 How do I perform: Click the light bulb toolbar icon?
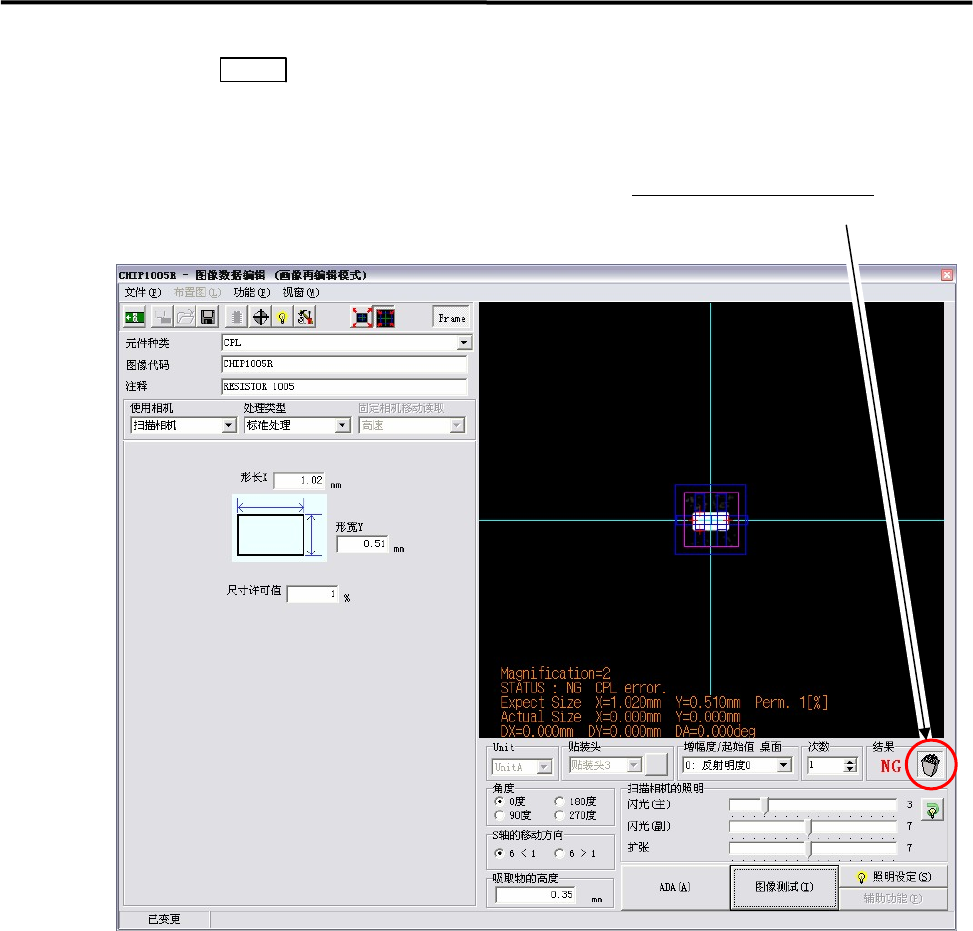(x=282, y=317)
